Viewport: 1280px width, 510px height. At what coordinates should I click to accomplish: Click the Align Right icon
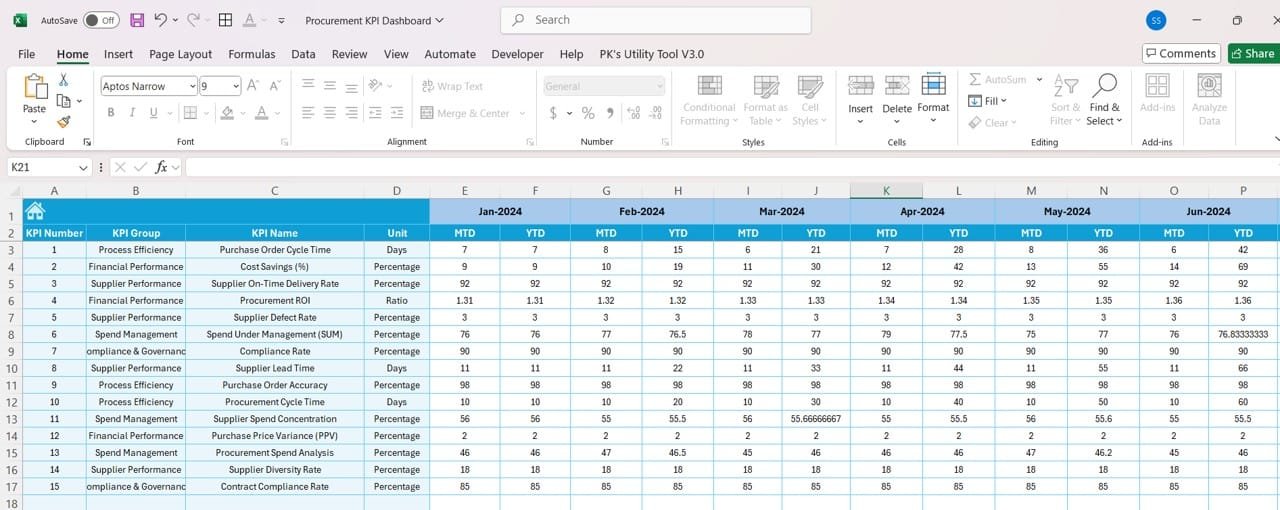click(352, 113)
